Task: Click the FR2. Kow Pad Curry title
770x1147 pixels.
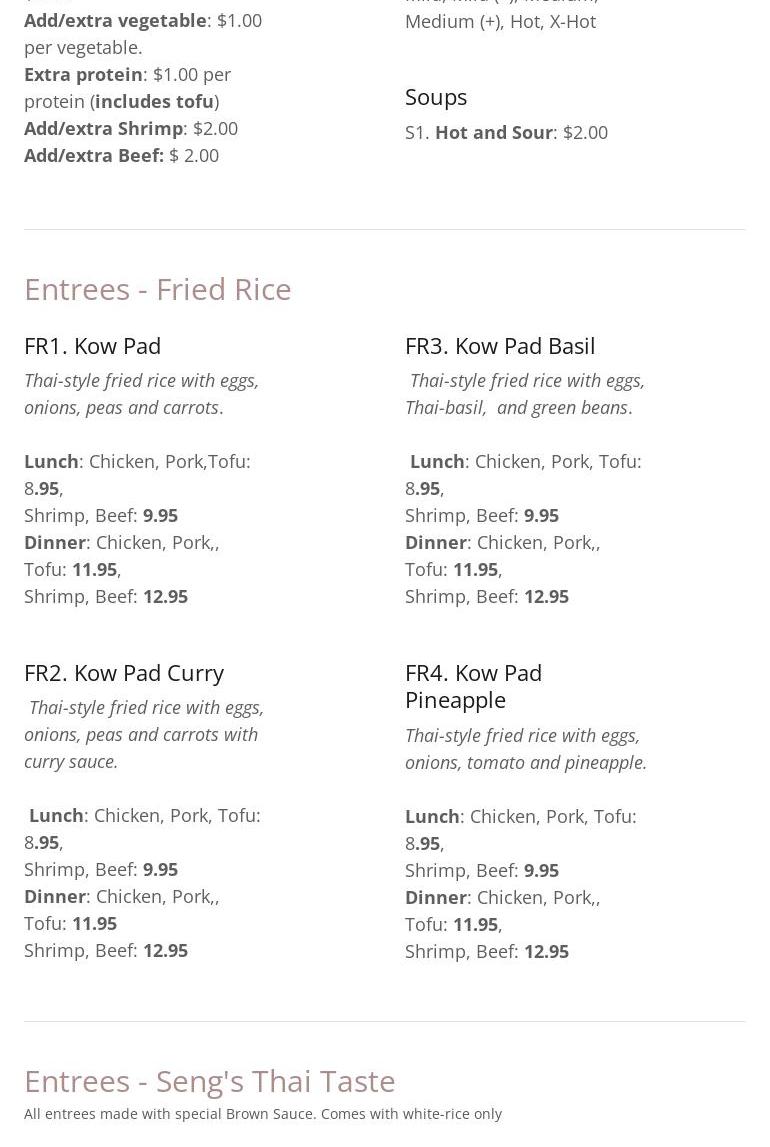Action: [x=124, y=672]
